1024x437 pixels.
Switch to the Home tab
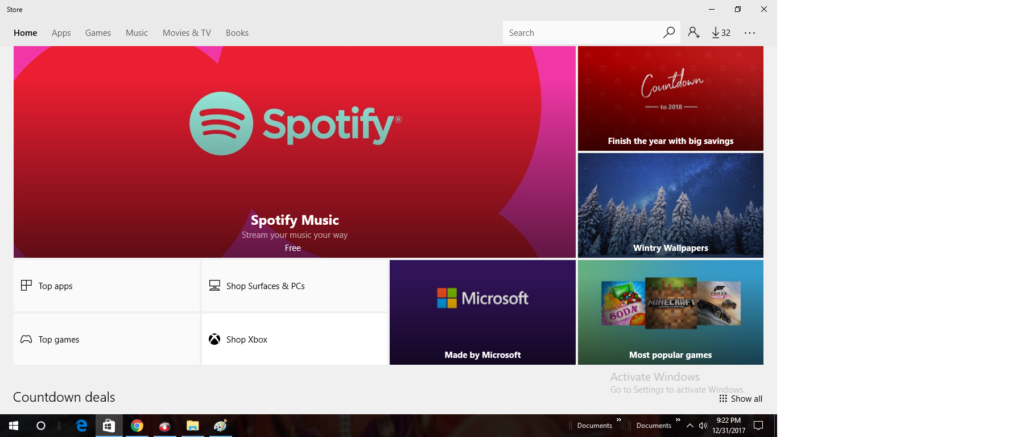(25, 33)
